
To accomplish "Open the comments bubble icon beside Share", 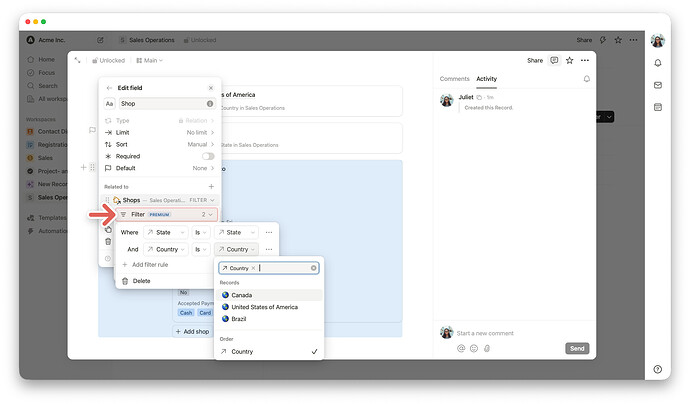I will point(554,60).
